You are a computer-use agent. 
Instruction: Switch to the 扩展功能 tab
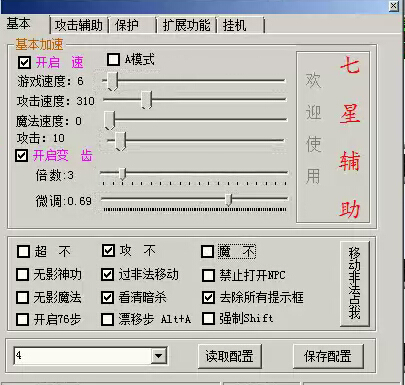pos(187,25)
